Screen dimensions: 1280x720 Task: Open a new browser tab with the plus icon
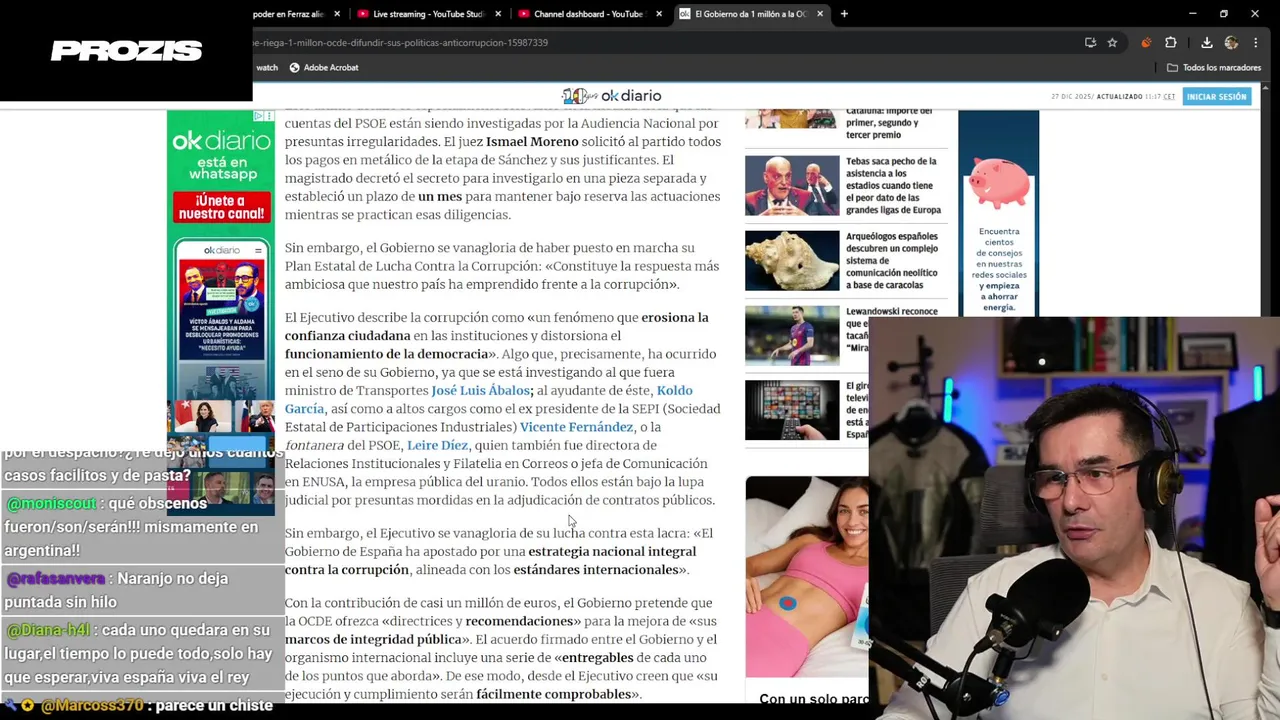(x=844, y=14)
